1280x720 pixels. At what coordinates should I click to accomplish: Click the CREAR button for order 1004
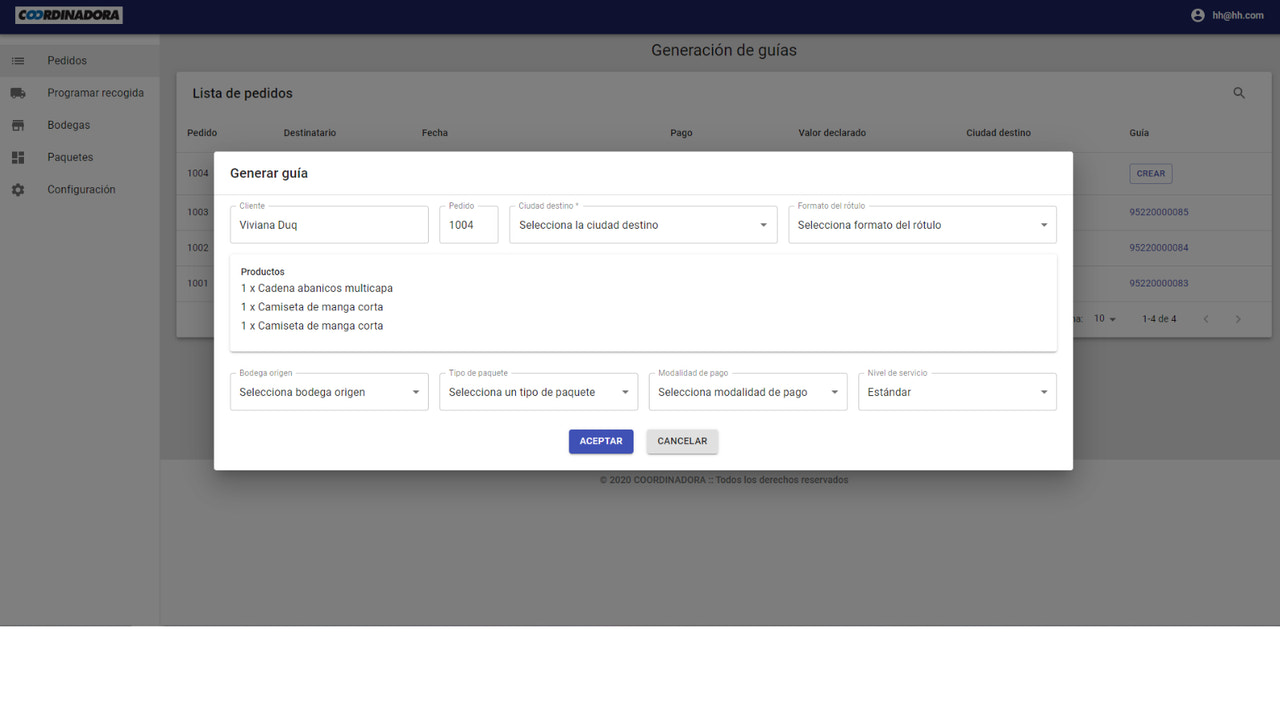[x=1151, y=173]
